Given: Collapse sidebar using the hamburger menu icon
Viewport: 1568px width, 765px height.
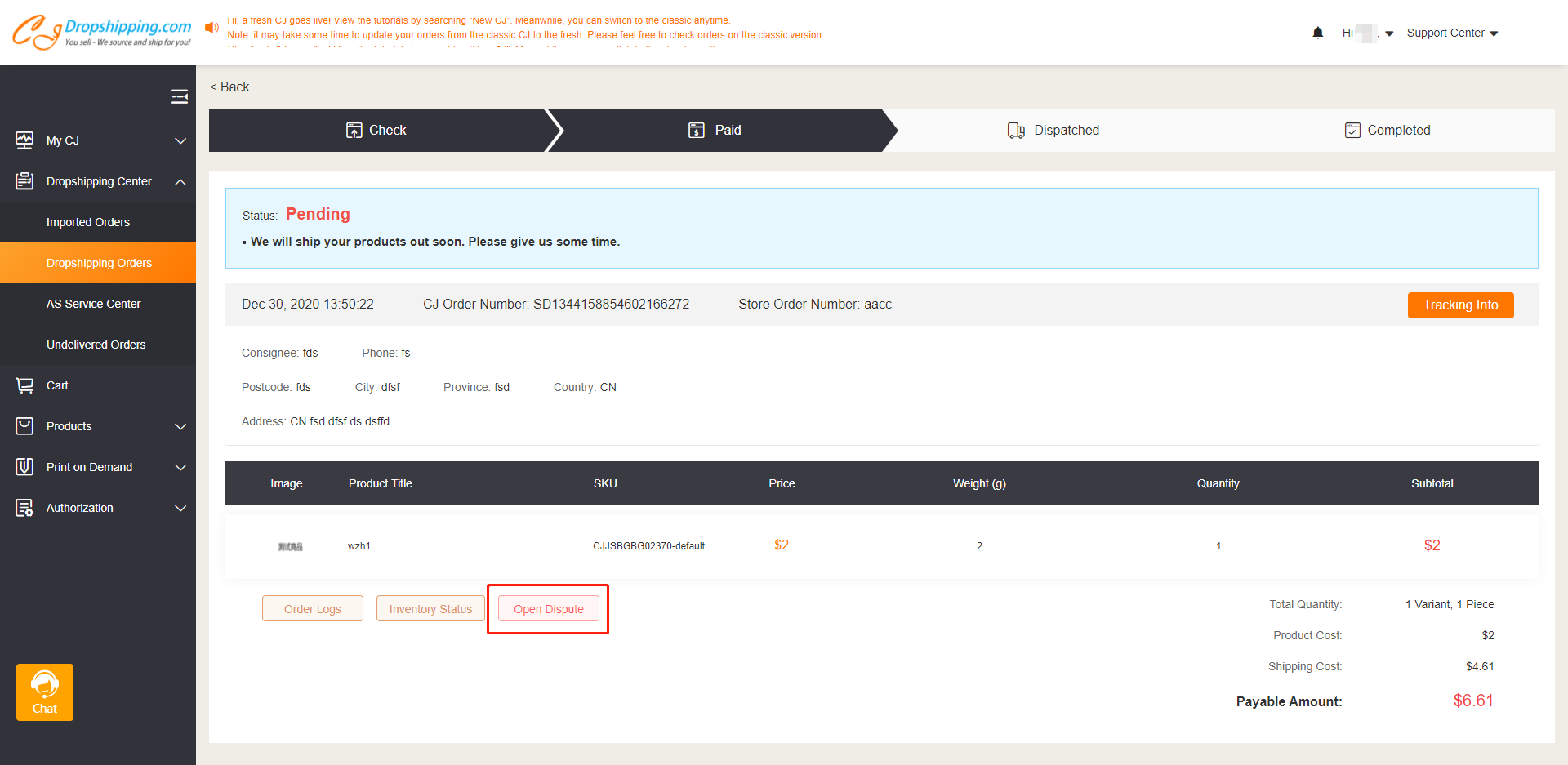Looking at the screenshot, I should point(180,97).
